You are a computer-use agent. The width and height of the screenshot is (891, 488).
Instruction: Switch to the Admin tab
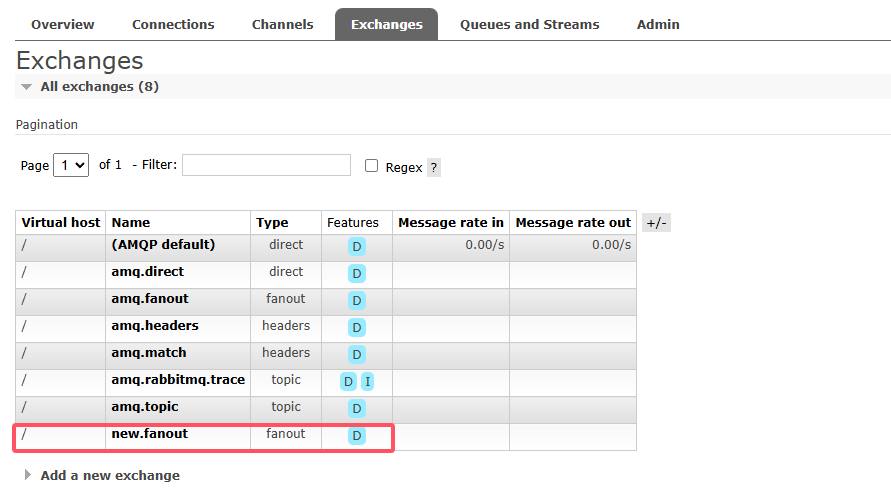point(658,24)
